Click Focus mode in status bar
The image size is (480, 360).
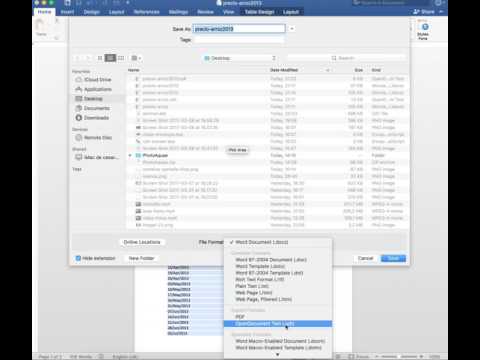click(x=359, y=356)
